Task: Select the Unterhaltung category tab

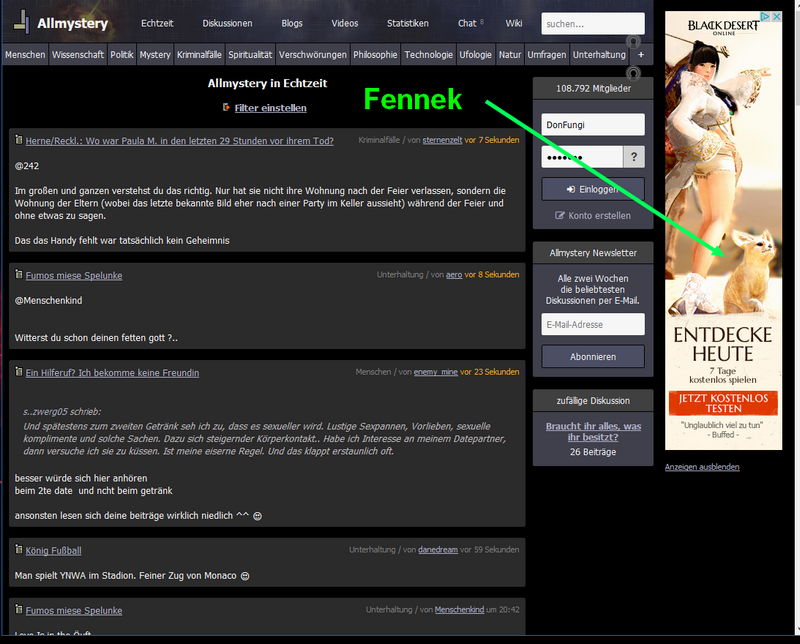Action: coord(599,55)
